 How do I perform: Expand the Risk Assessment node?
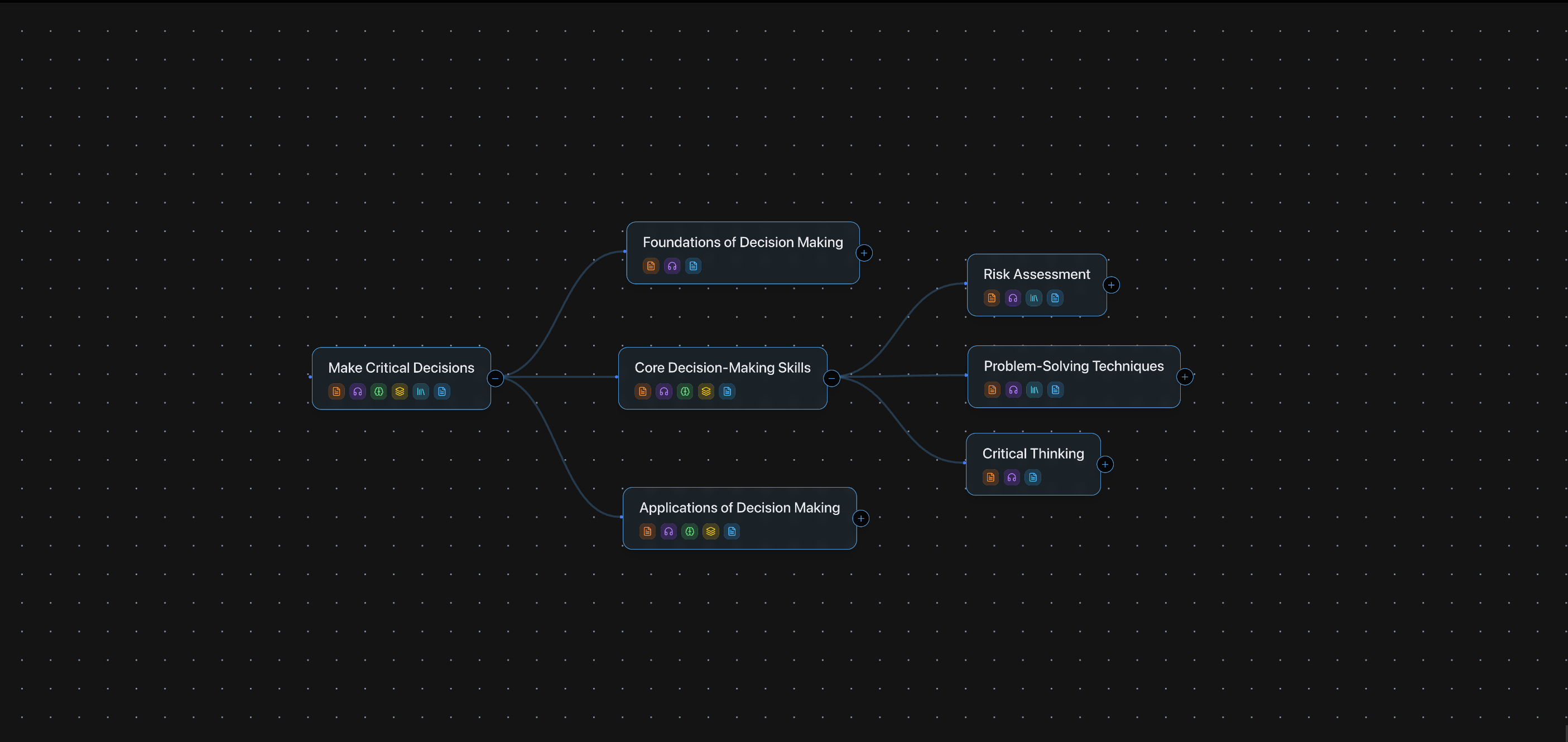click(1112, 286)
